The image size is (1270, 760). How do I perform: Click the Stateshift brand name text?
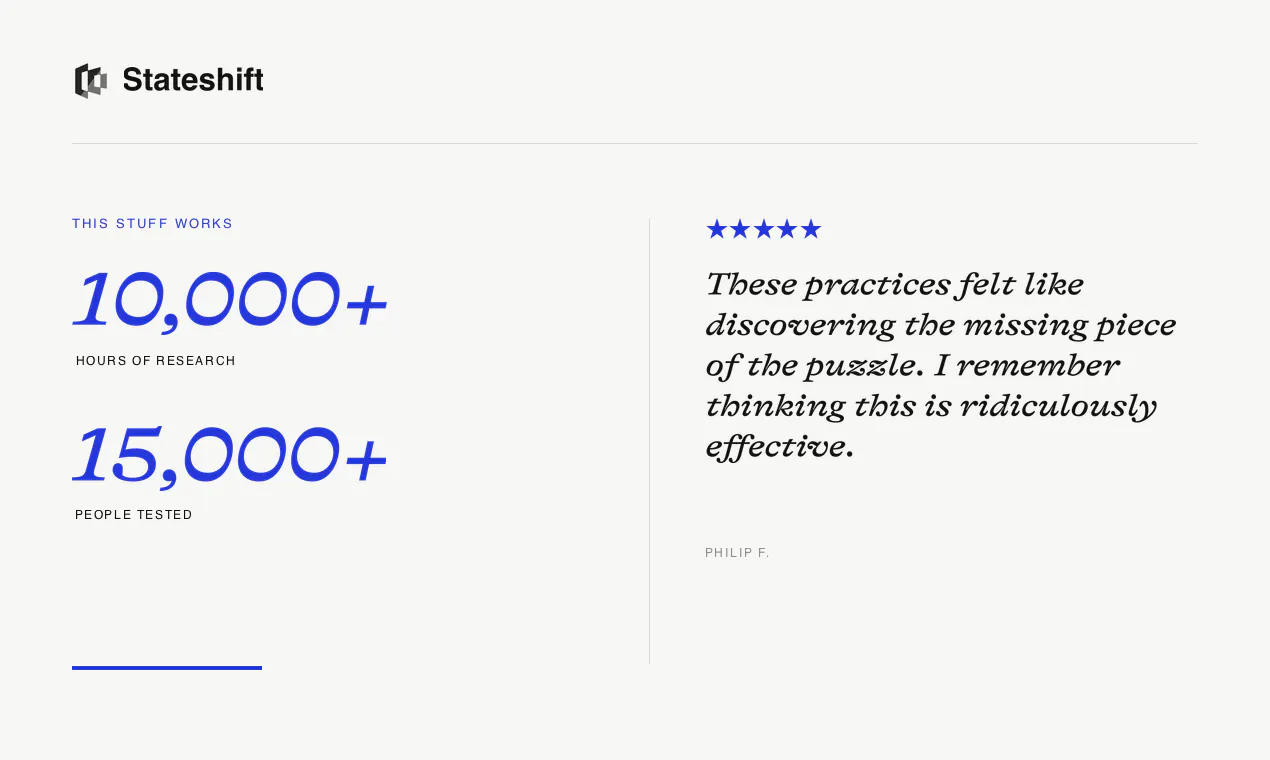193,79
